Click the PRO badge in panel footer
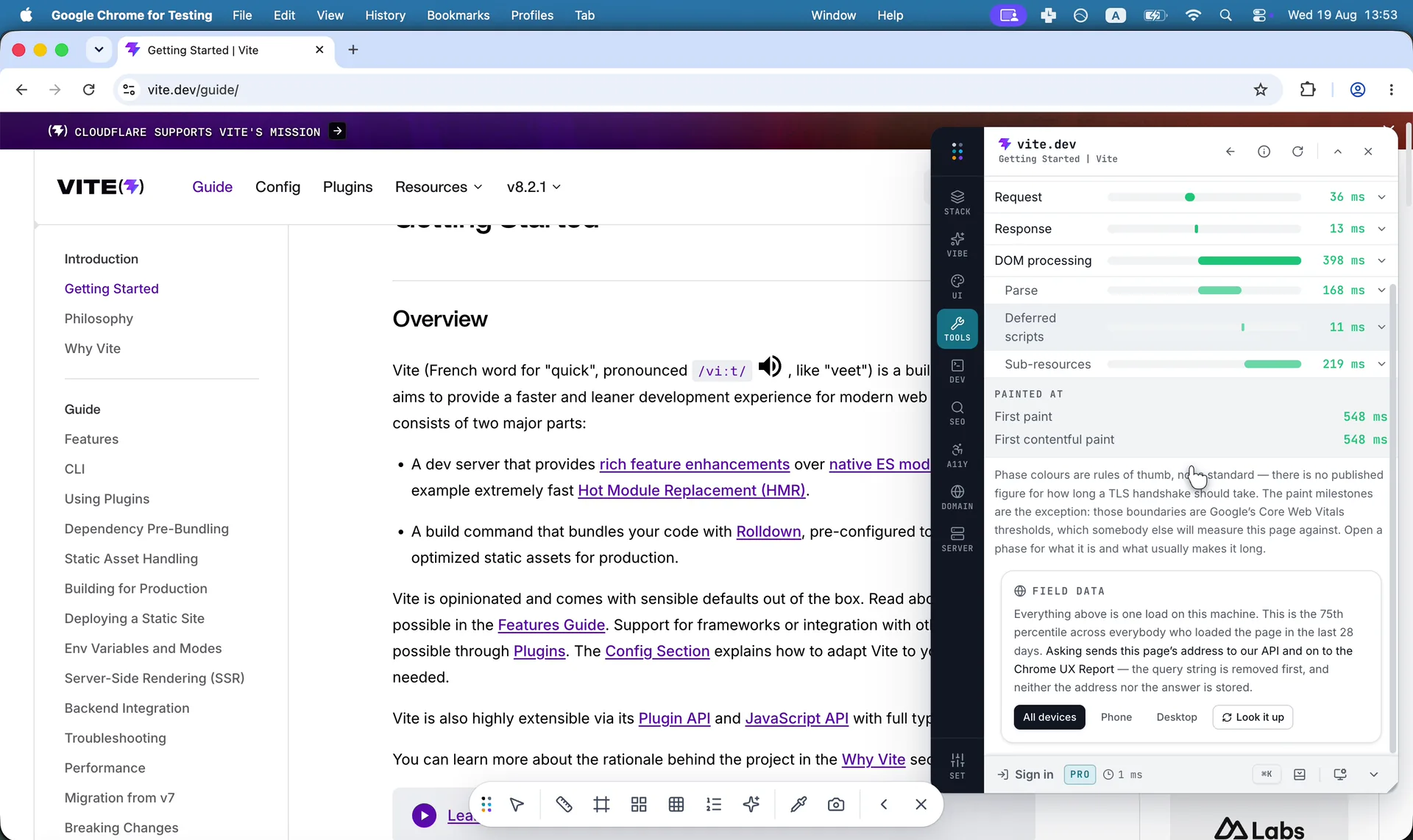 [x=1080, y=775]
